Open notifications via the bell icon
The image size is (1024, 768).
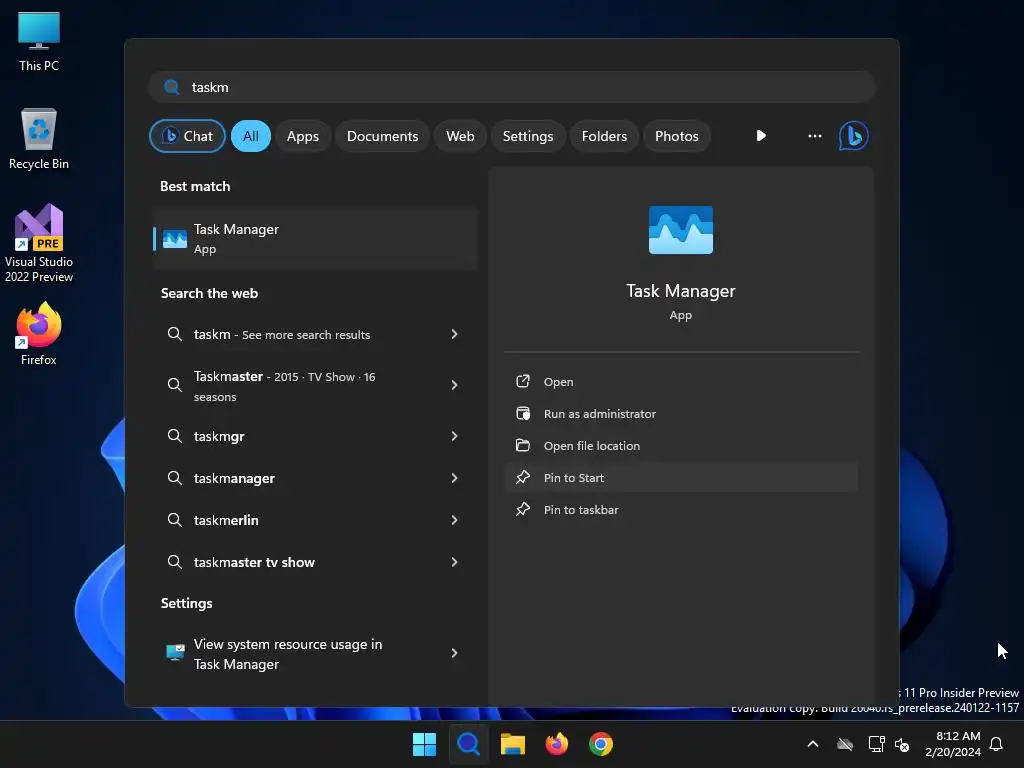coord(996,744)
